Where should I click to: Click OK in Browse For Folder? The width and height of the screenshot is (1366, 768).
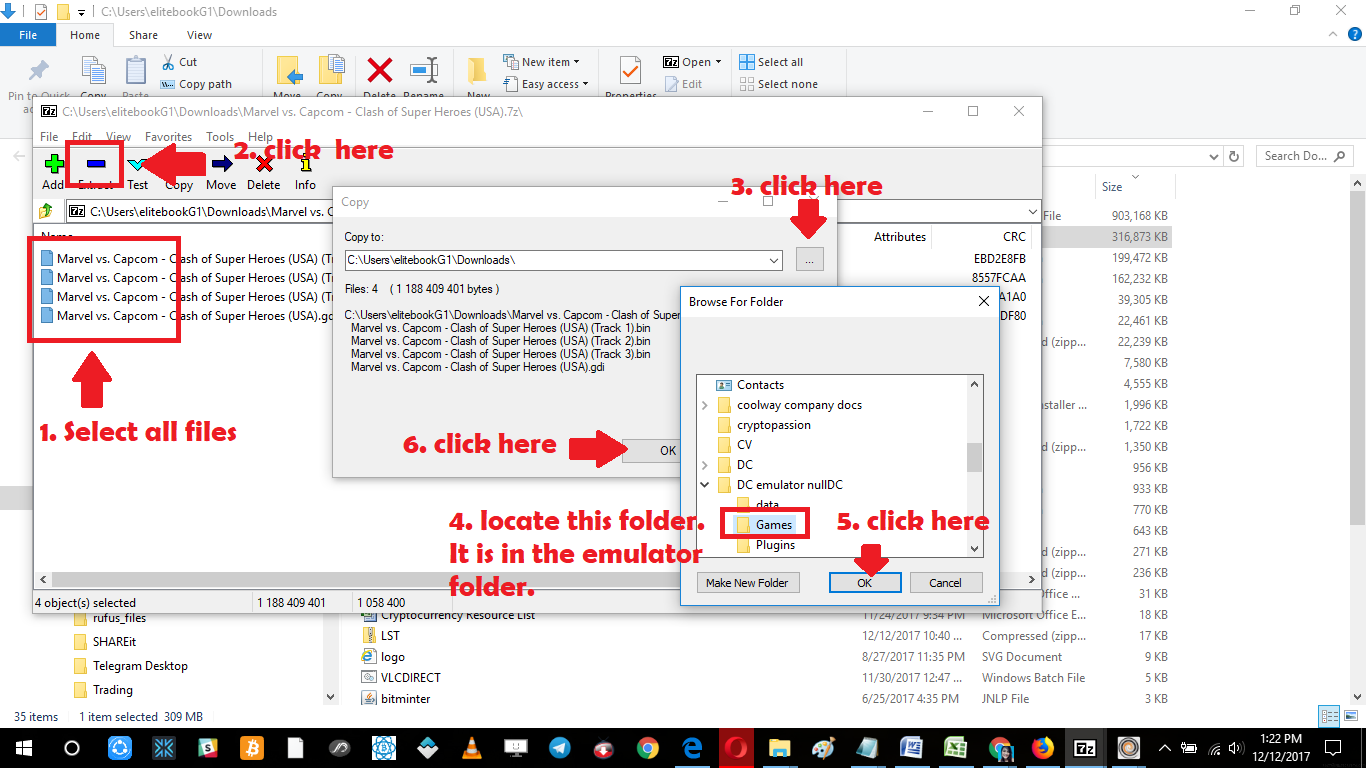(x=865, y=582)
